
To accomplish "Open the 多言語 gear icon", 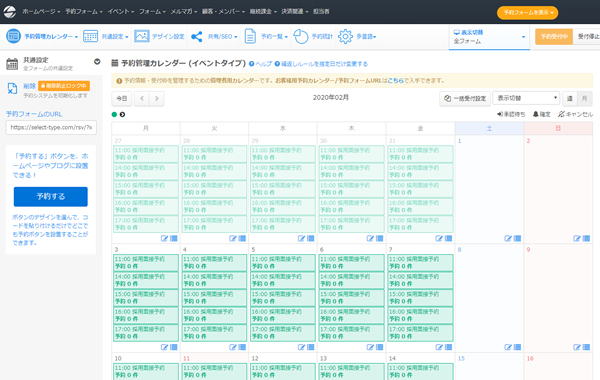I will (x=345, y=36).
